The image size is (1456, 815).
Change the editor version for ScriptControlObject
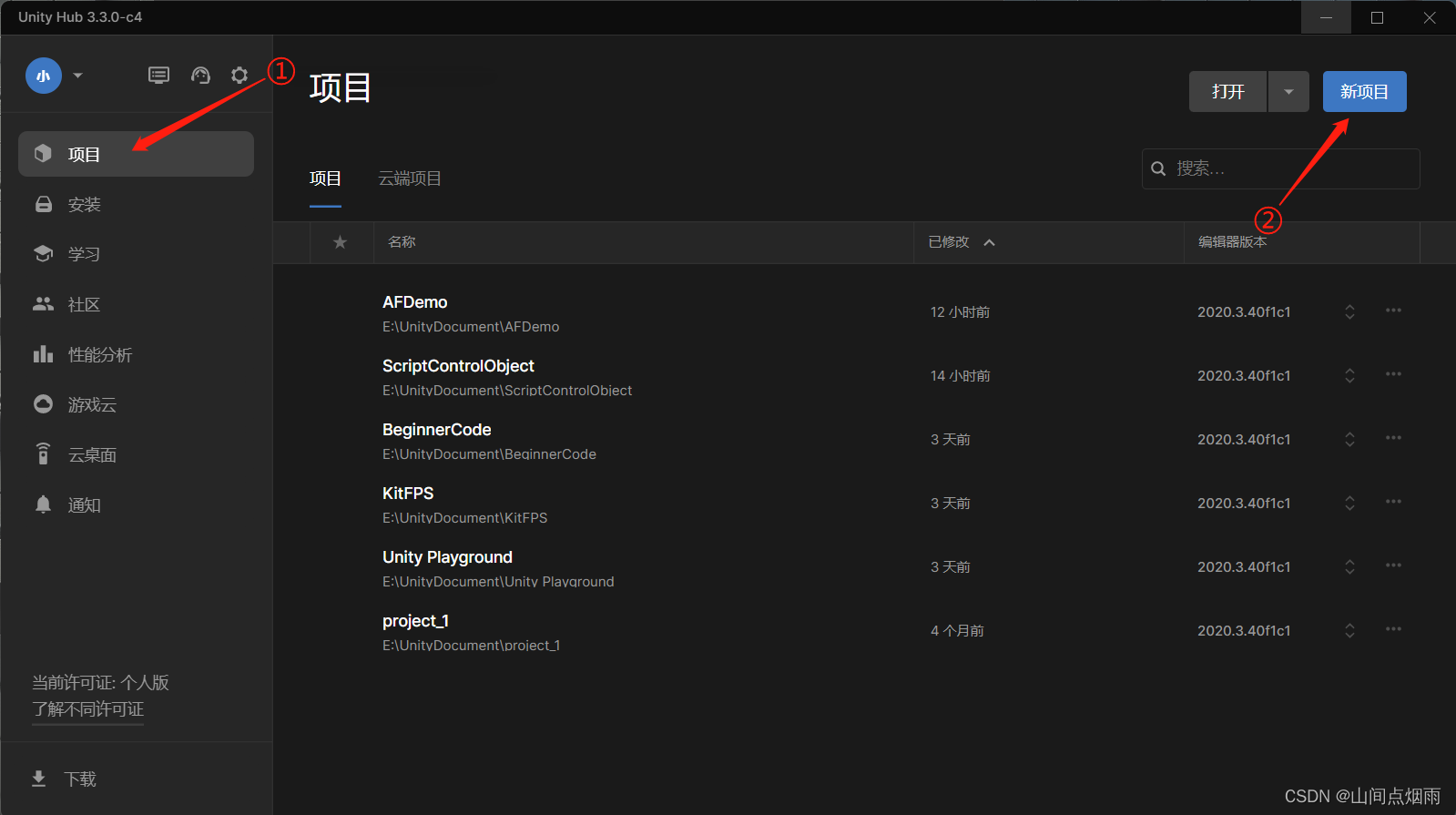tap(1349, 375)
